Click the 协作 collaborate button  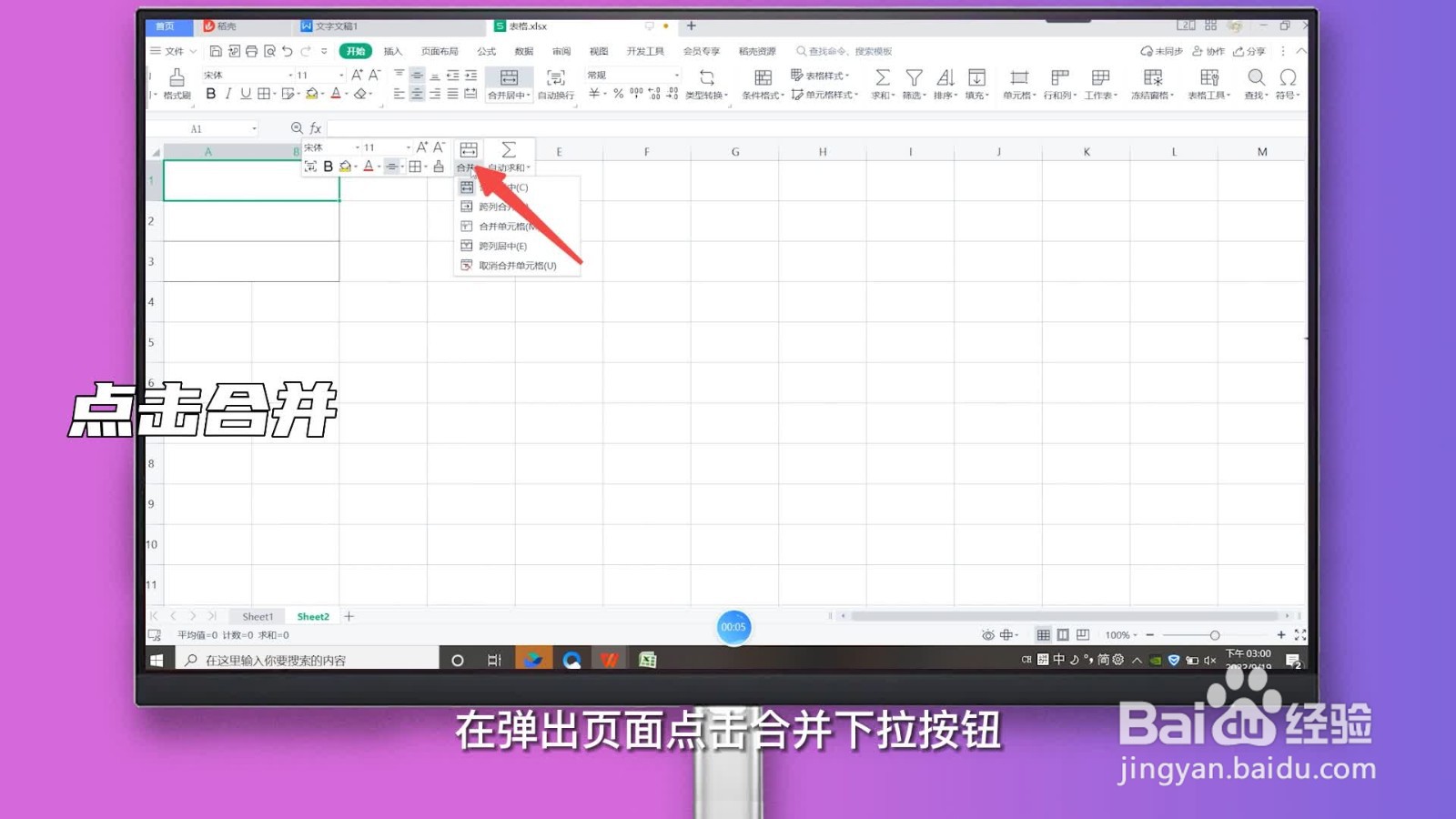tap(1208, 51)
